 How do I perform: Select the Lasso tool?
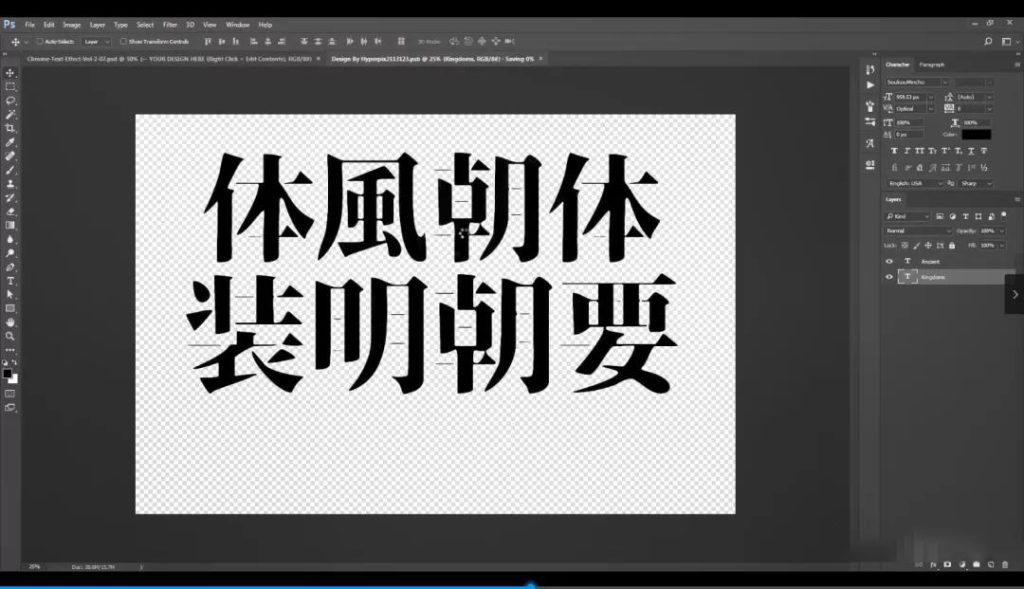click(11, 101)
